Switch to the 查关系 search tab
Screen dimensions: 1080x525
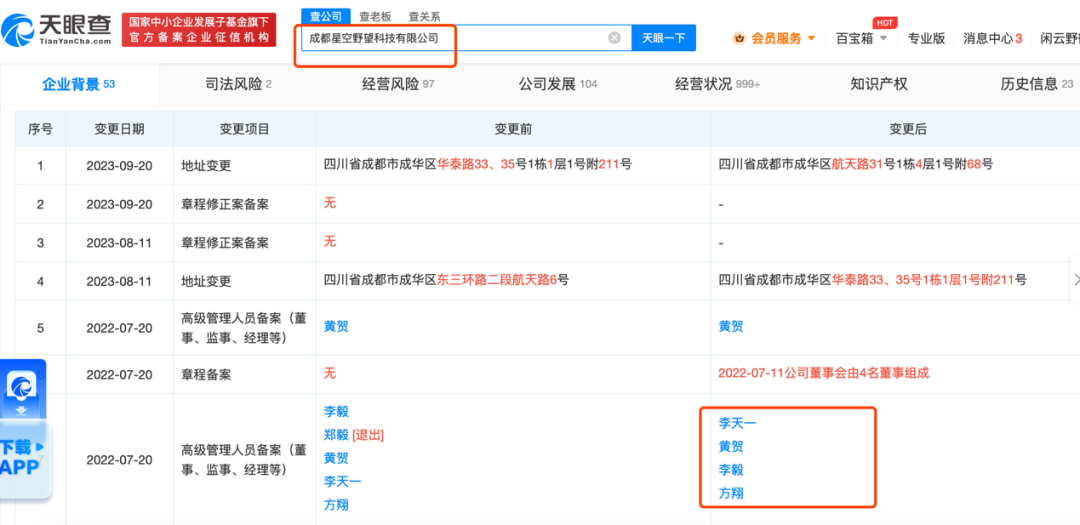coord(424,17)
